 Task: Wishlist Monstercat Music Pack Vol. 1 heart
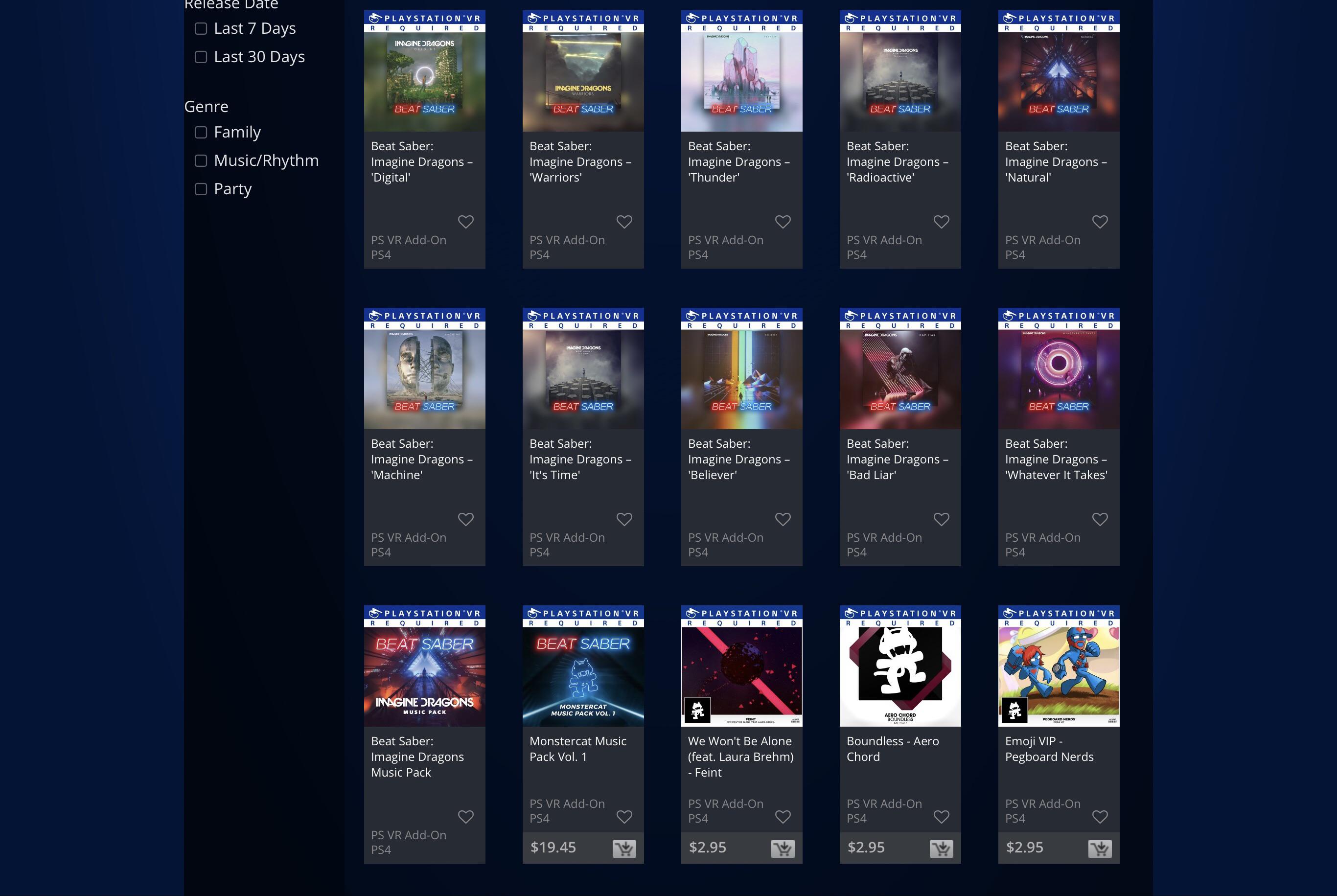[624, 817]
